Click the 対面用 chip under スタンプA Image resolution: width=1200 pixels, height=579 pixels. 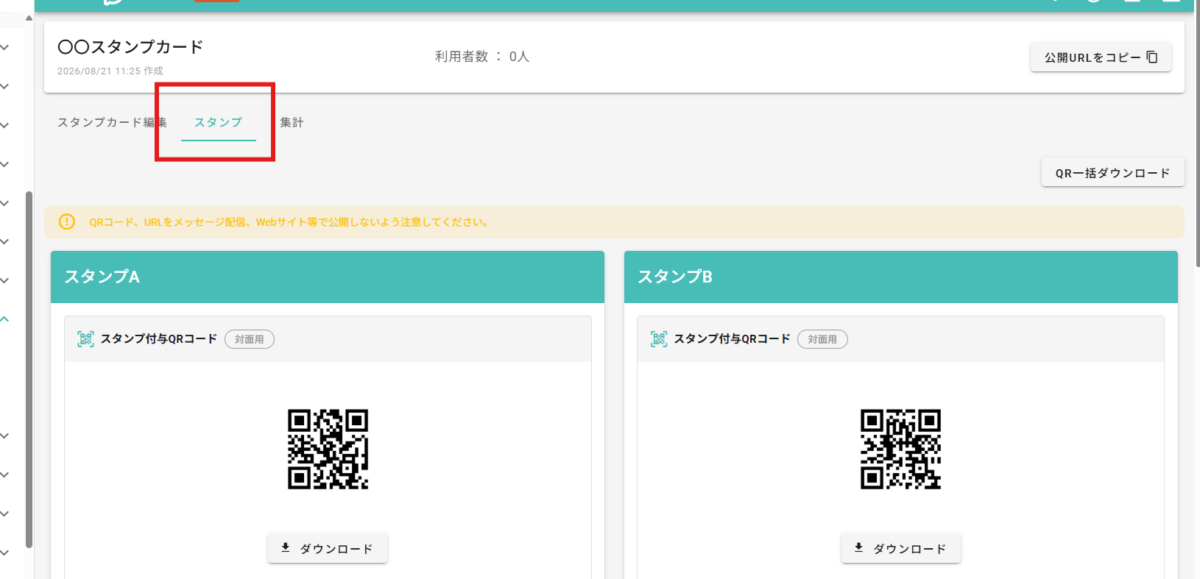[x=249, y=339]
